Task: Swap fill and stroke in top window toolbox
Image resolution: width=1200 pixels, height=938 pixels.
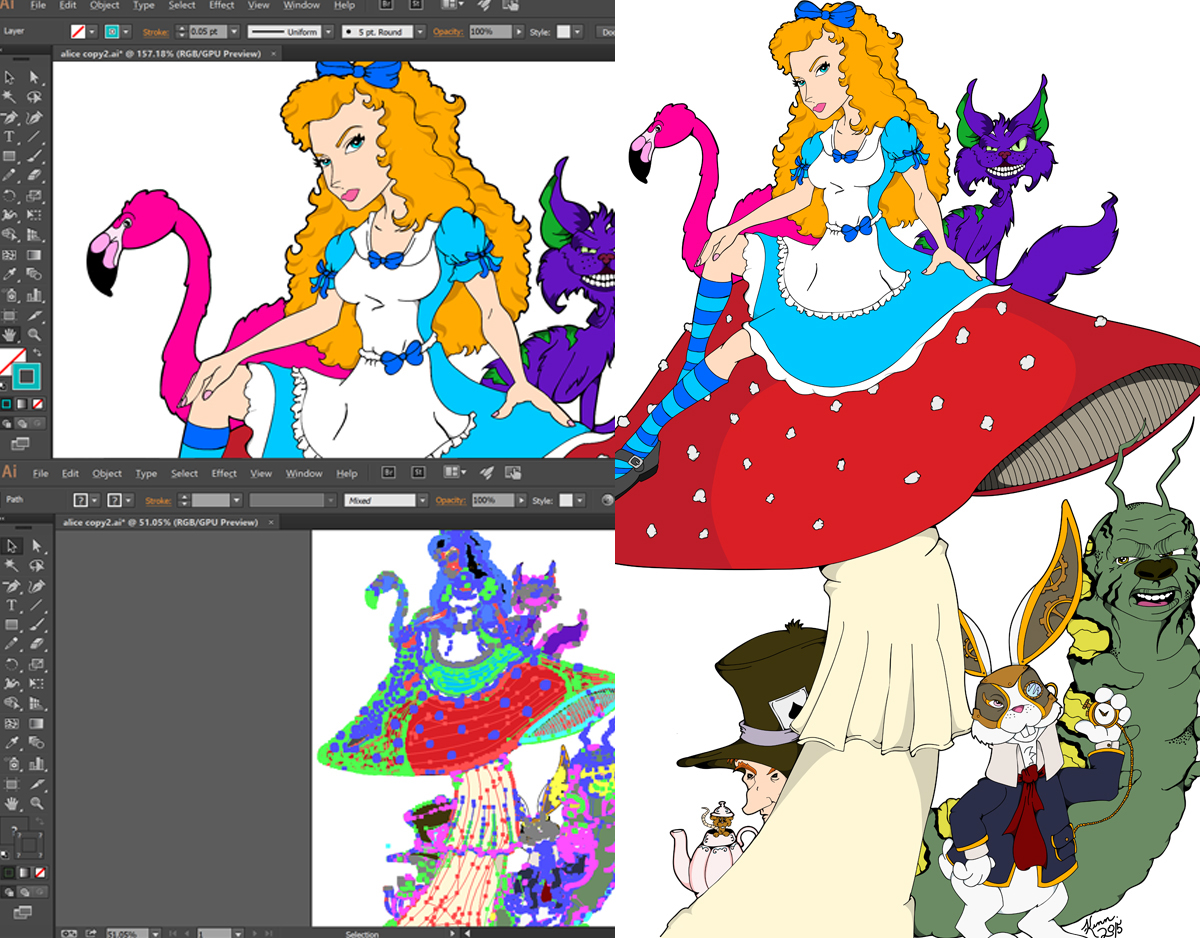Action: pyautogui.click(x=38, y=352)
